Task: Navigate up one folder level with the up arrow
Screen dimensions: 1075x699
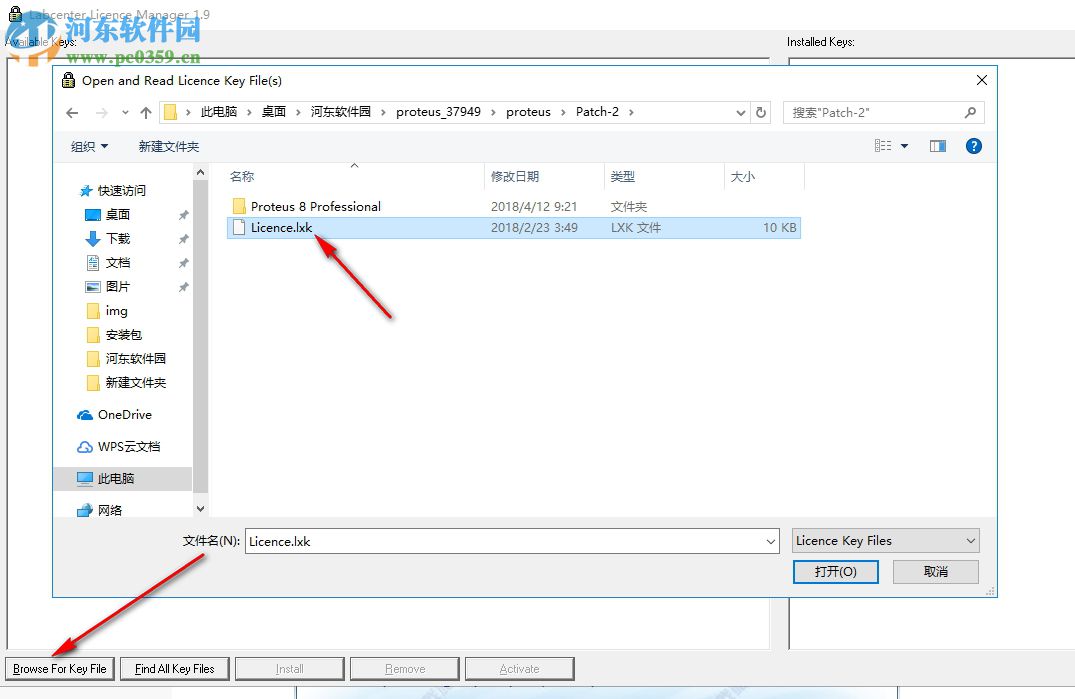Action: (144, 112)
